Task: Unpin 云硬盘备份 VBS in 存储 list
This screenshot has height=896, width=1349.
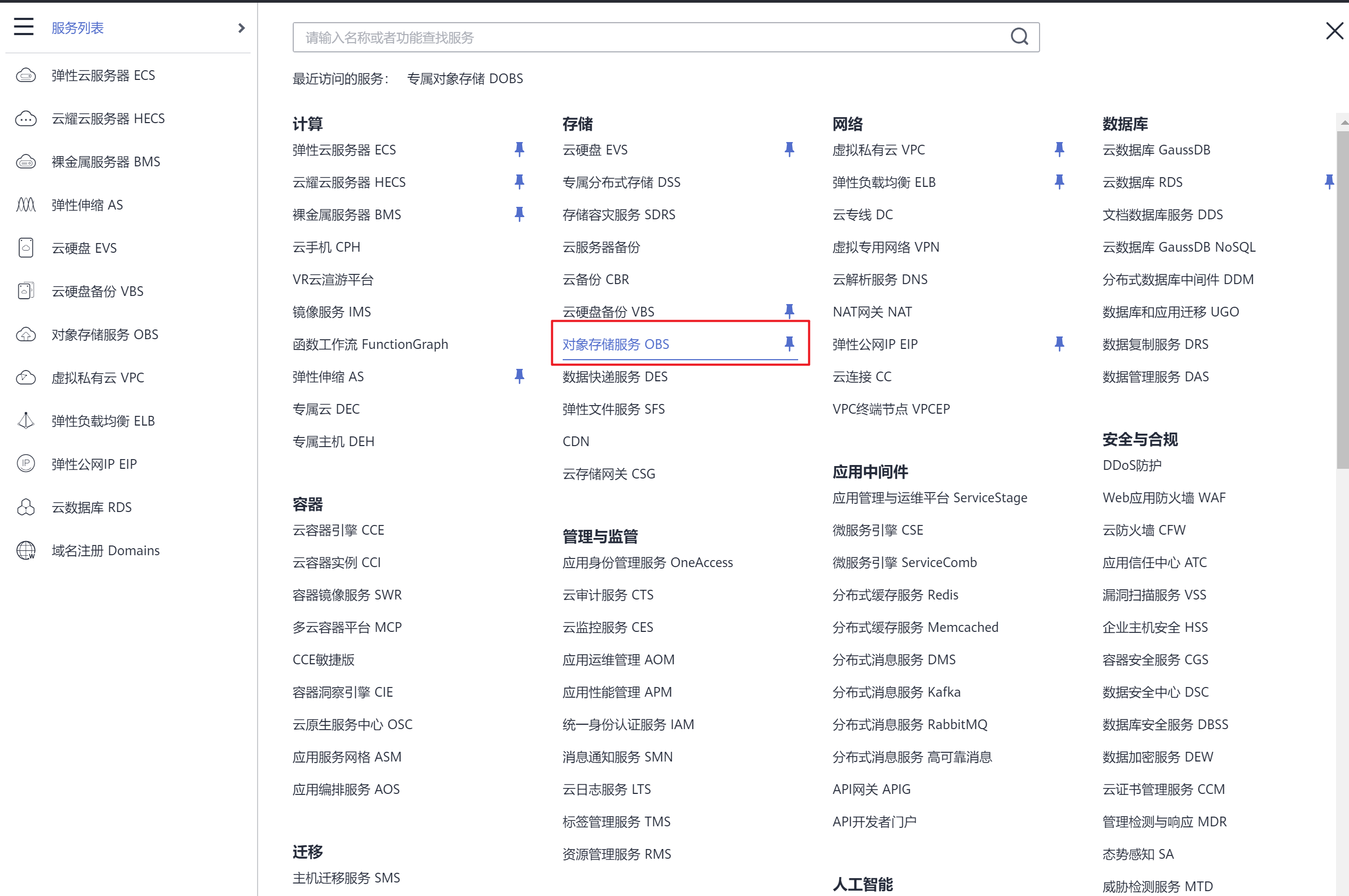Action: pyautogui.click(x=789, y=312)
